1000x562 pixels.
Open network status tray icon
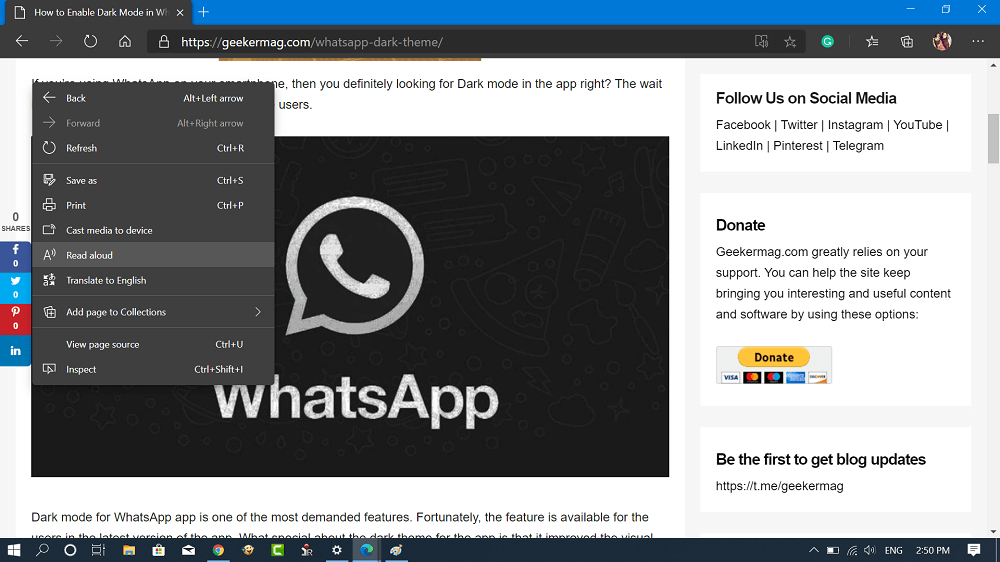852,550
